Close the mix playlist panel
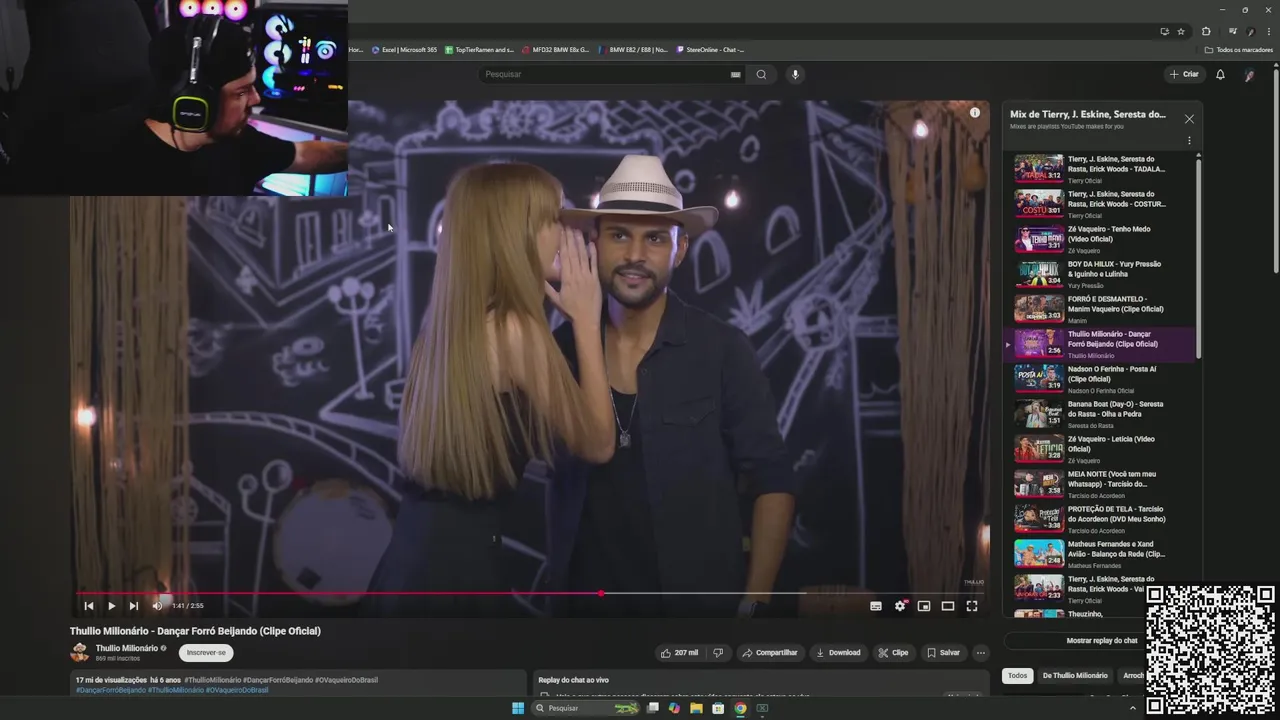1280x720 pixels. [1189, 119]
